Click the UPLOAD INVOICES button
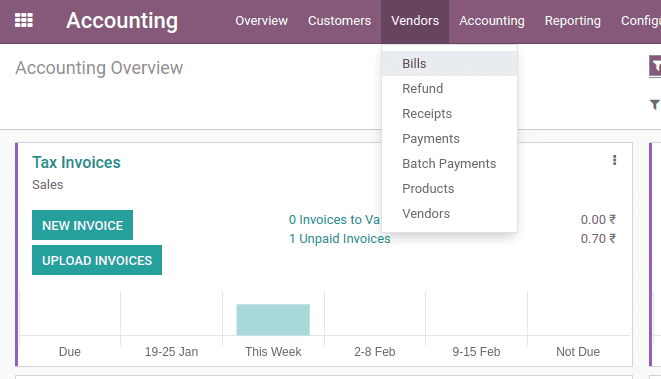 pos(97,260)
